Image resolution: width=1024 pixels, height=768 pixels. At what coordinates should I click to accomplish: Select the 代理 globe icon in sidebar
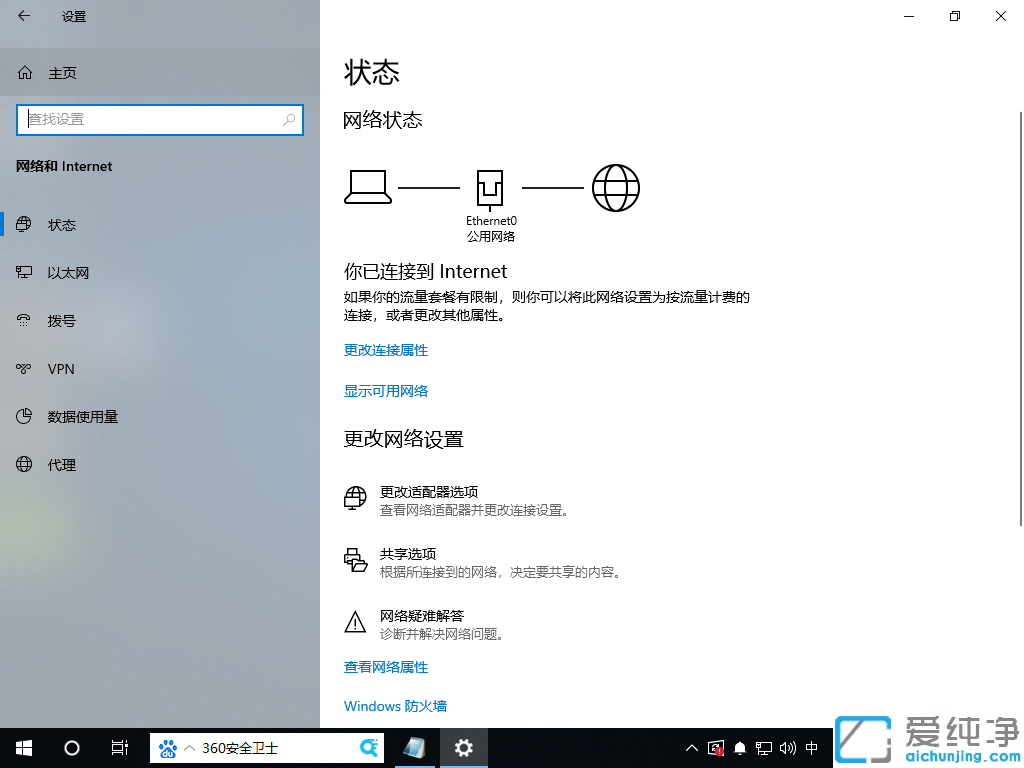(x=25, y=464)
